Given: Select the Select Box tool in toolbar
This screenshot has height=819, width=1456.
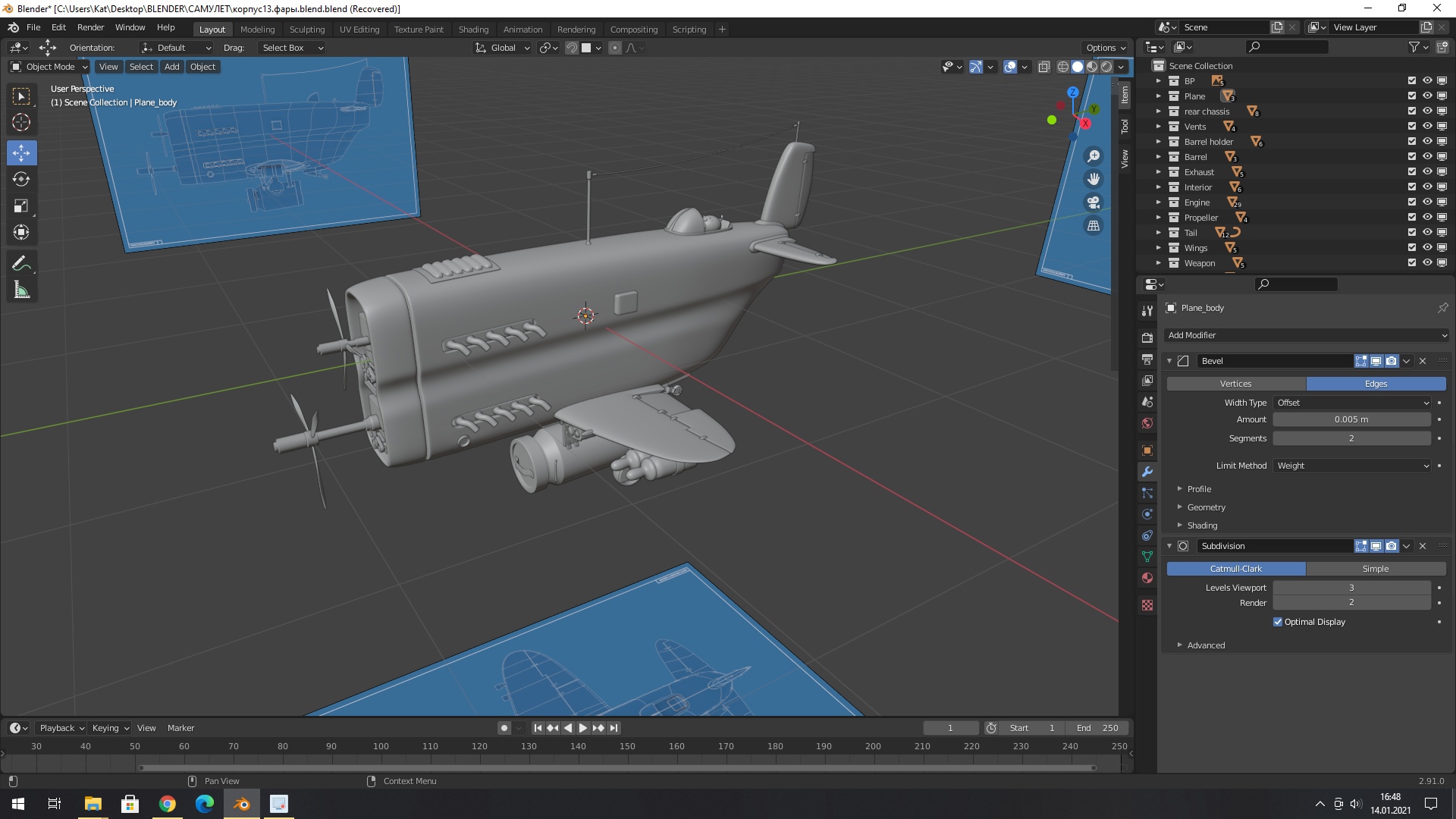Looking at the screenshot, I should pyautogui.click(x=21, y=96).
